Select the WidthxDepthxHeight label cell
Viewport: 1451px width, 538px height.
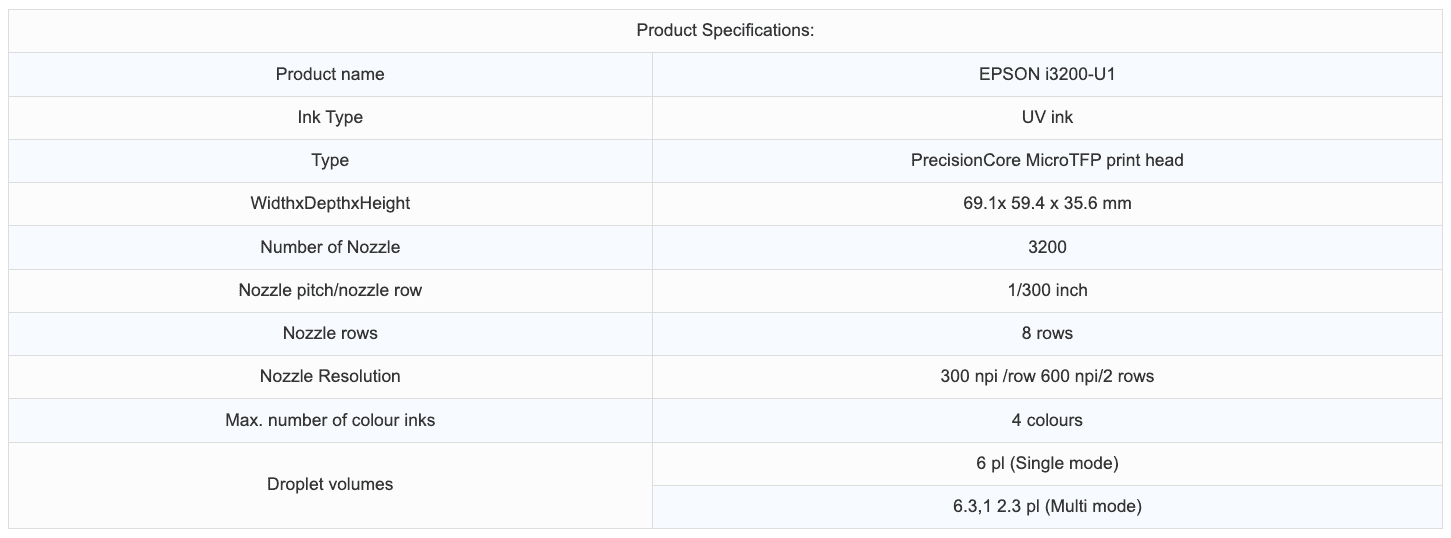click(330, 203)
